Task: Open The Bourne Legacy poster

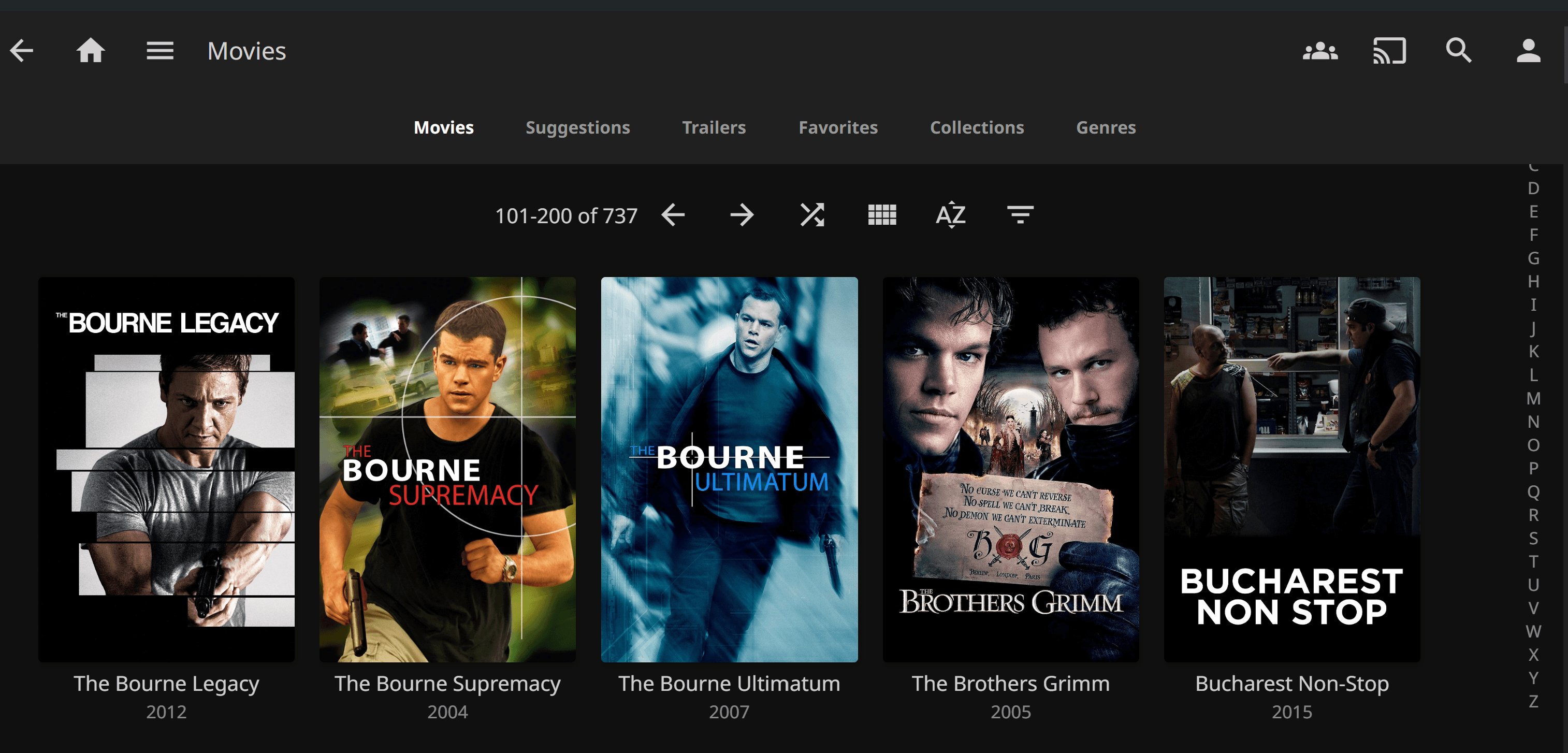Action: pyautogui.click(x=166, y=469)
